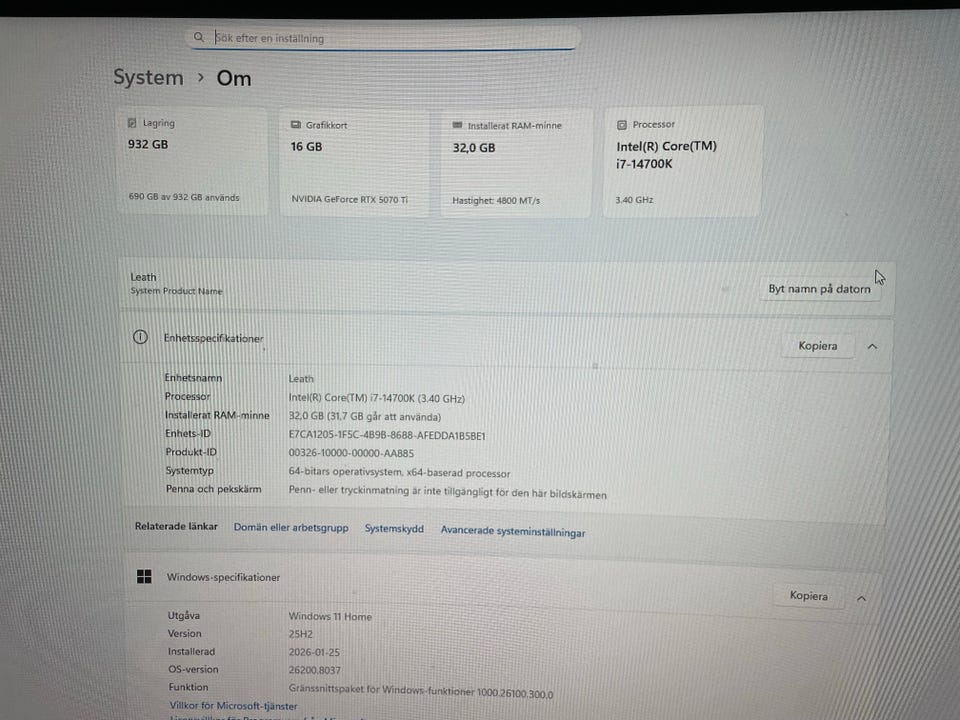Select the version value 25H2
The height and width of the screenshot is (720, 960).
[x=301, y=634]
